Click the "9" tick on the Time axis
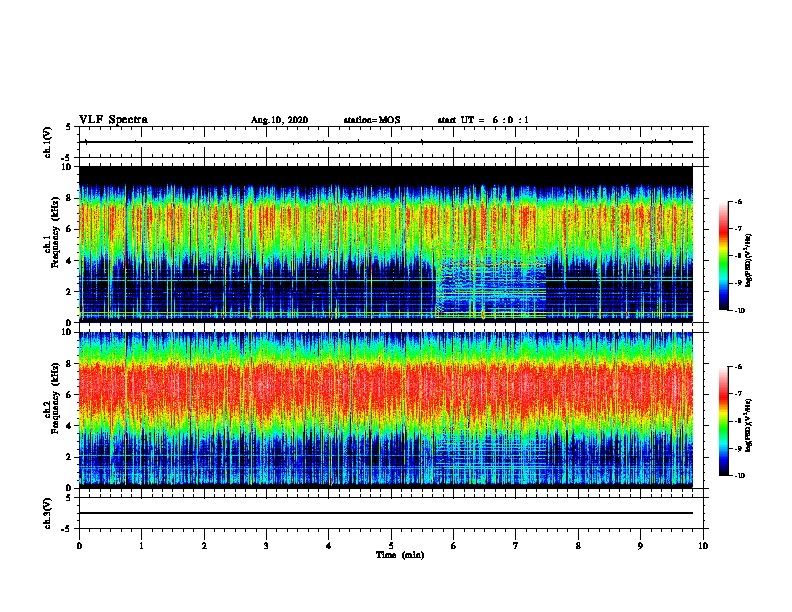 click(640, 546)
